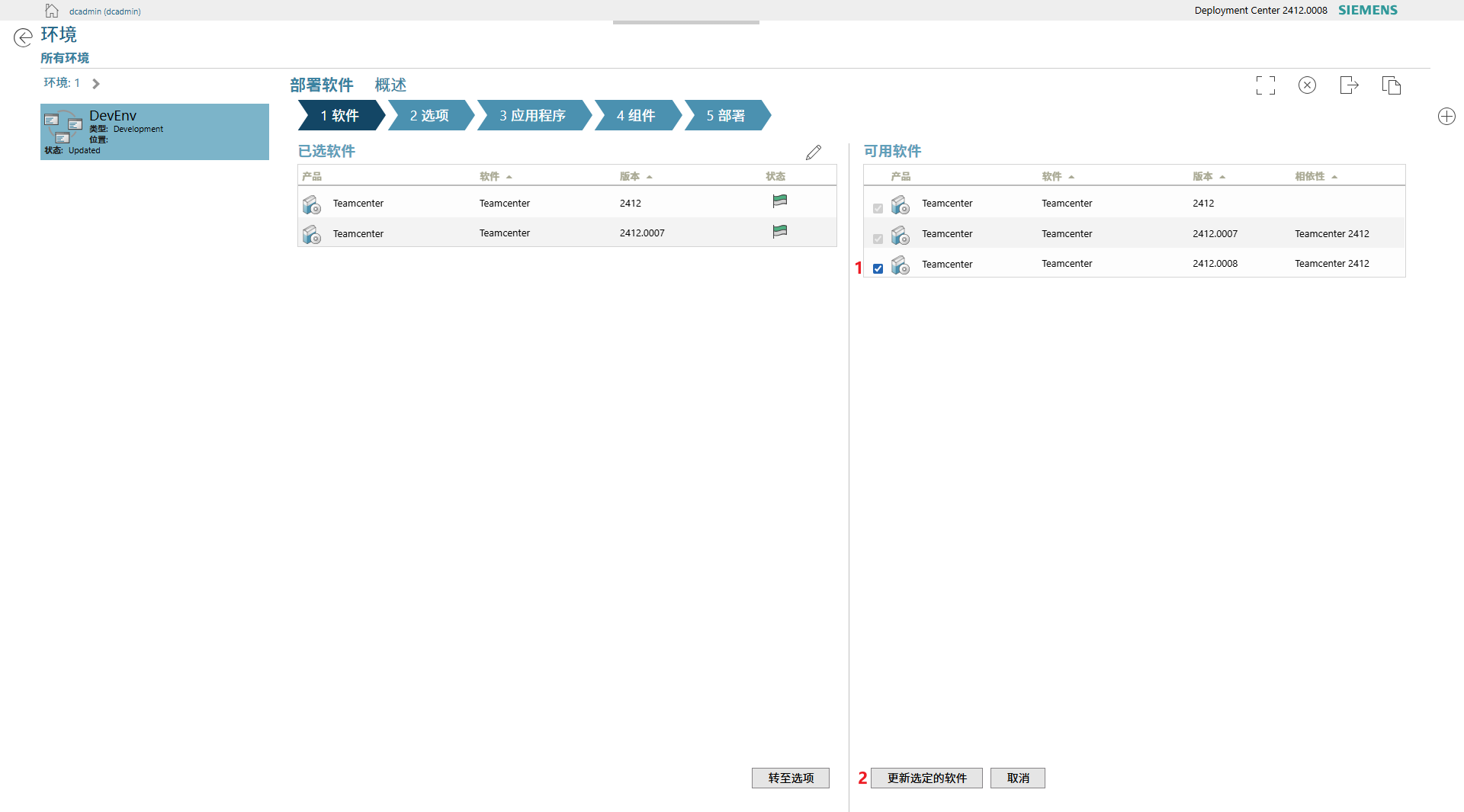Enter fullscreen mode with the expand icon

point(1265,85)
